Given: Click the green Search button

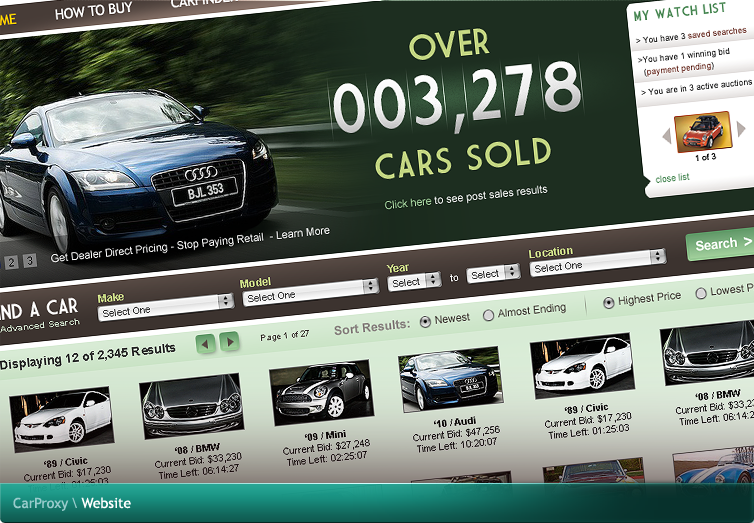Looking at the screenshot, I should click(720, 243).
